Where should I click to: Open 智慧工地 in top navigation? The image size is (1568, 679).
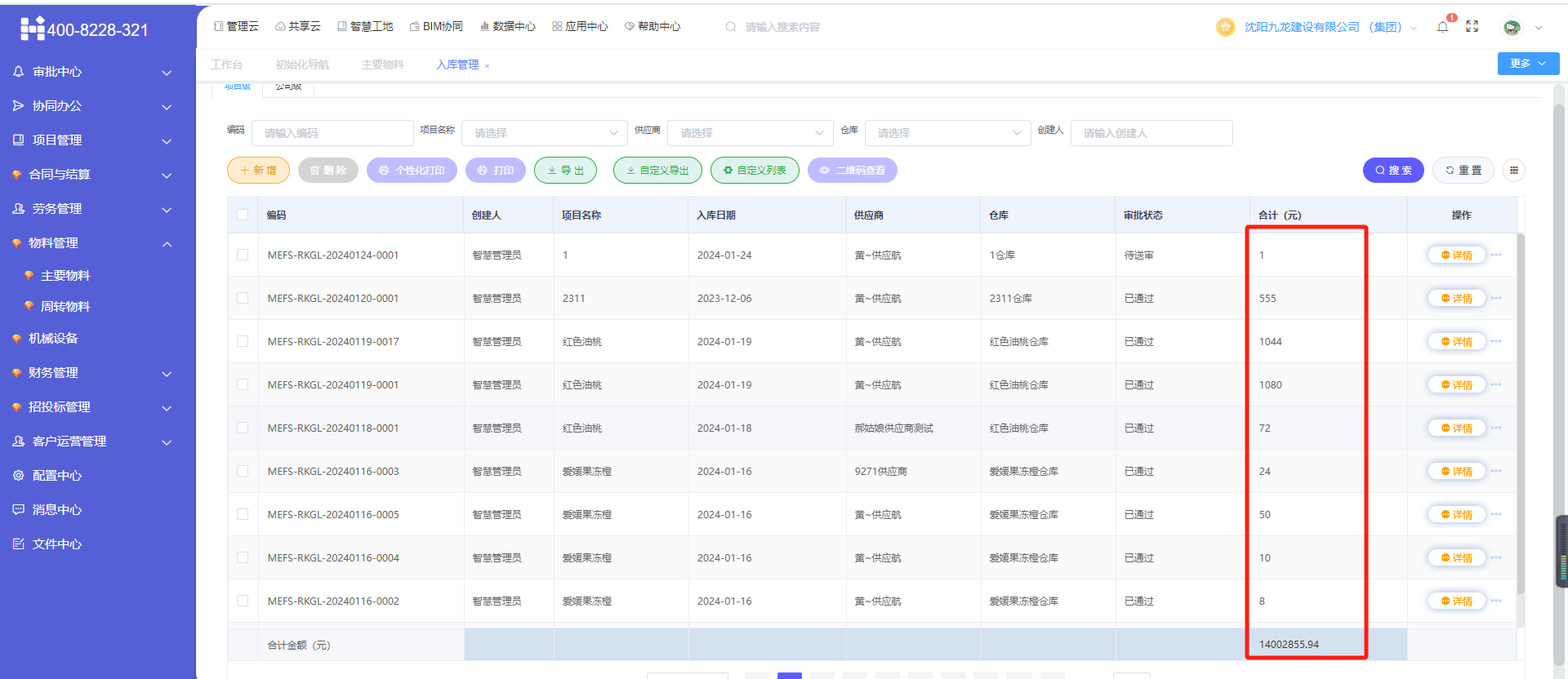pos(365,26)
